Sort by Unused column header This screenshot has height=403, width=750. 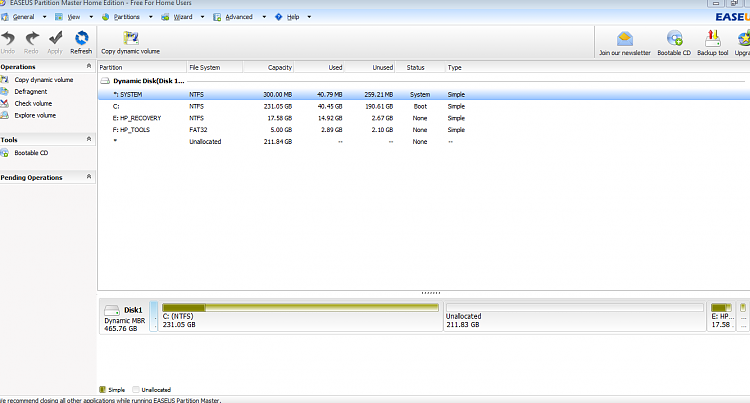pyautogui.click(x=369, y=67)
